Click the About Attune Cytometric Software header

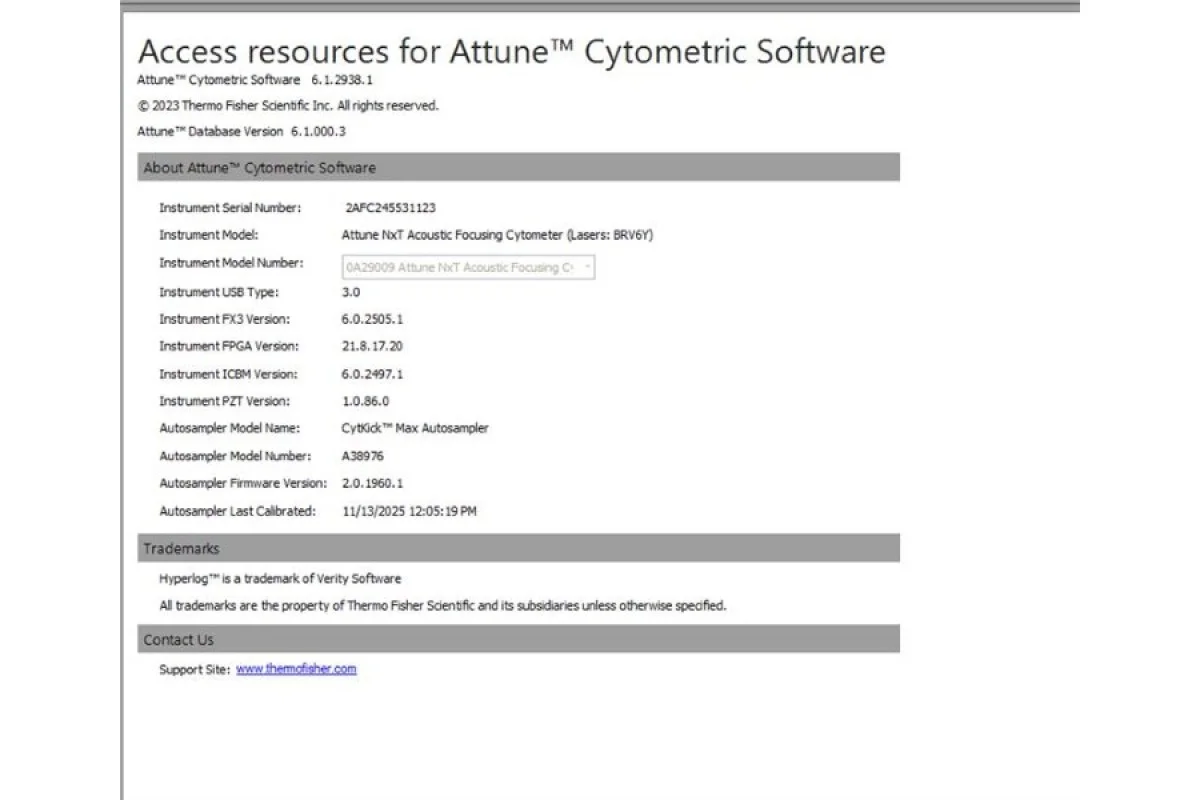[260, 168]
